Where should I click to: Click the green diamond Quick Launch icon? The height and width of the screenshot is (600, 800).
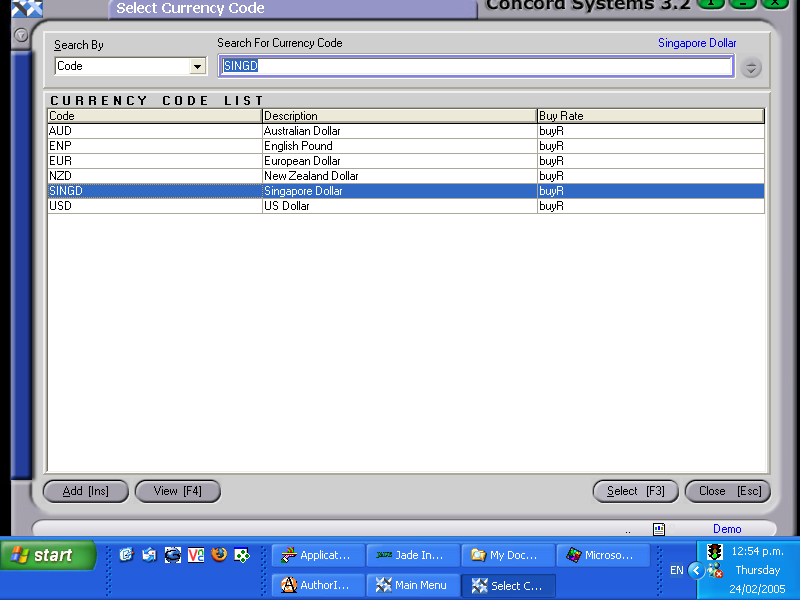click(x=241, y=555)
